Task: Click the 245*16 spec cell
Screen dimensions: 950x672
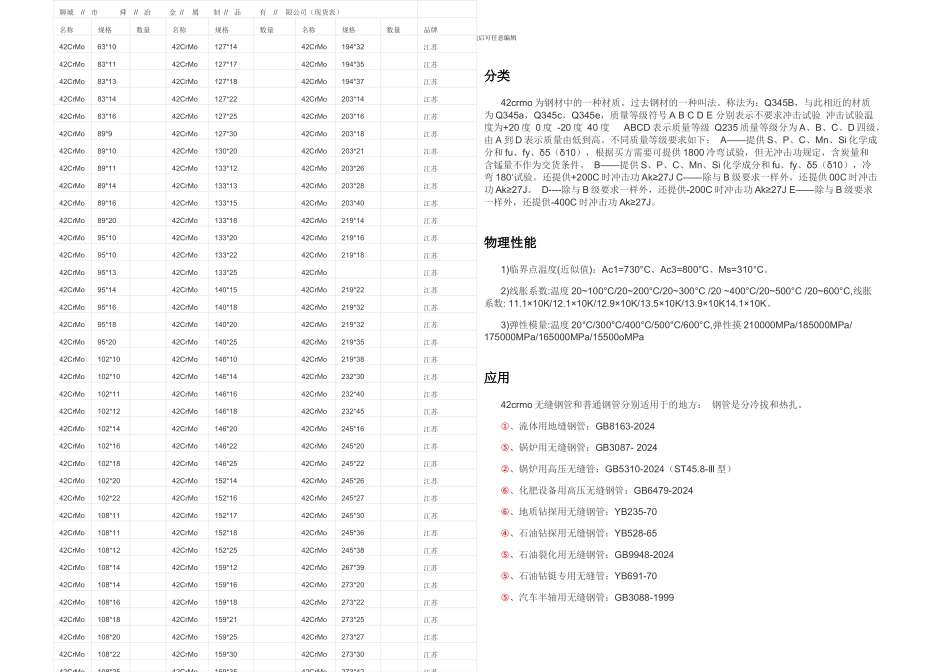Action: tap(353, 429)
